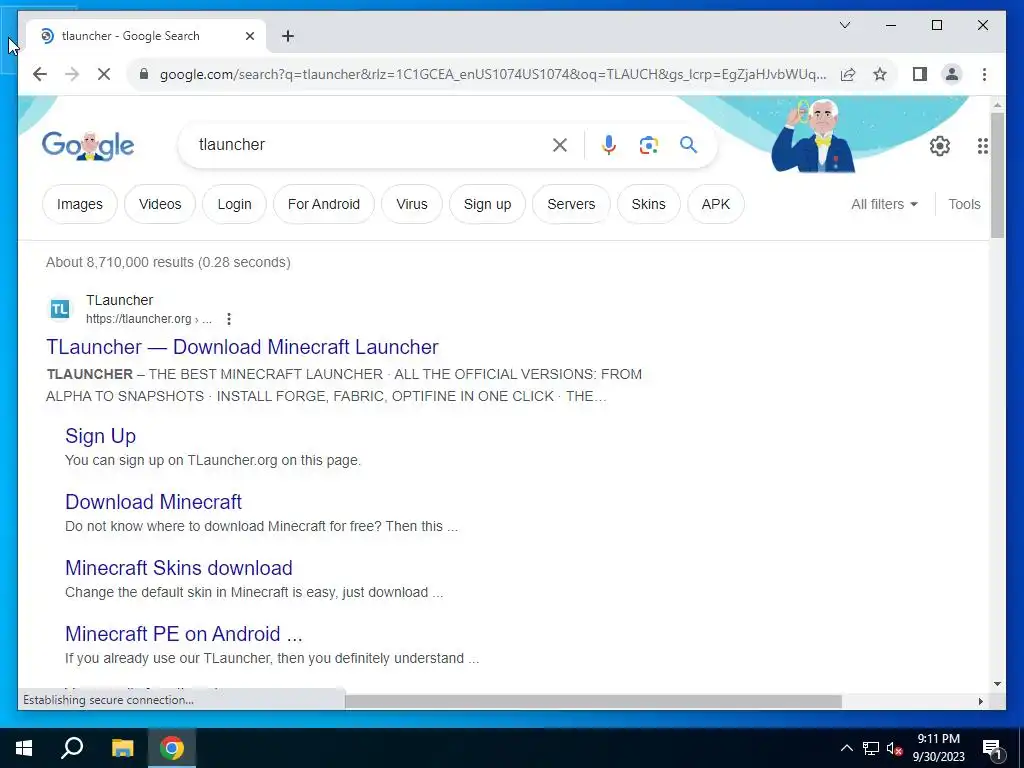Start voice search with microphone
The image size is (1024, 768).
(609, 145)
